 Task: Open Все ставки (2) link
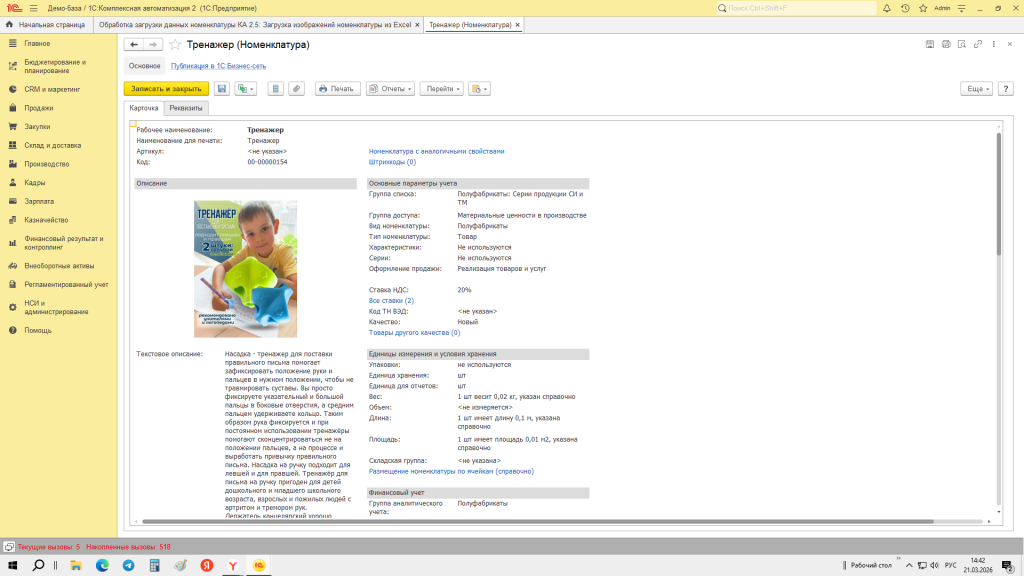pyautogui.click(x=391, y=301)
